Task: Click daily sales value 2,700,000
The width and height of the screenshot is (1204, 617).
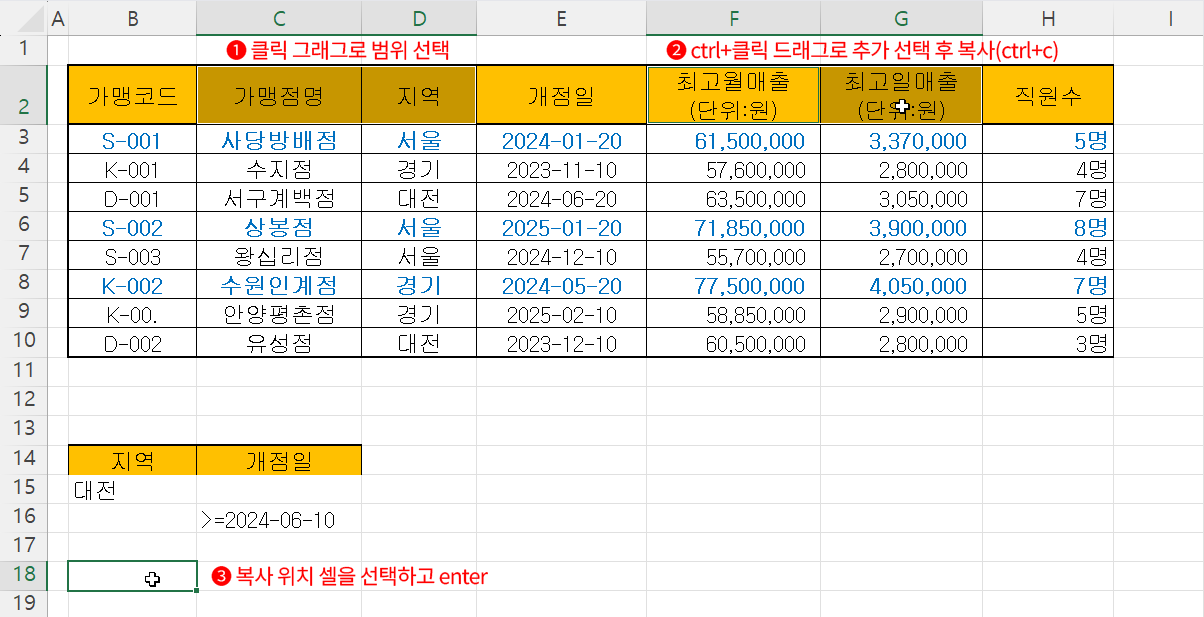Action: [x=901, y=256]
